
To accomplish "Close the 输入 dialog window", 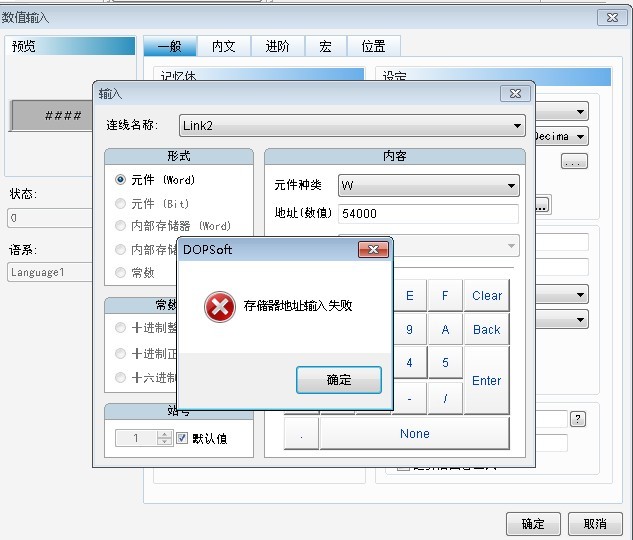I will pyautogui.click(x=515, y=94).
